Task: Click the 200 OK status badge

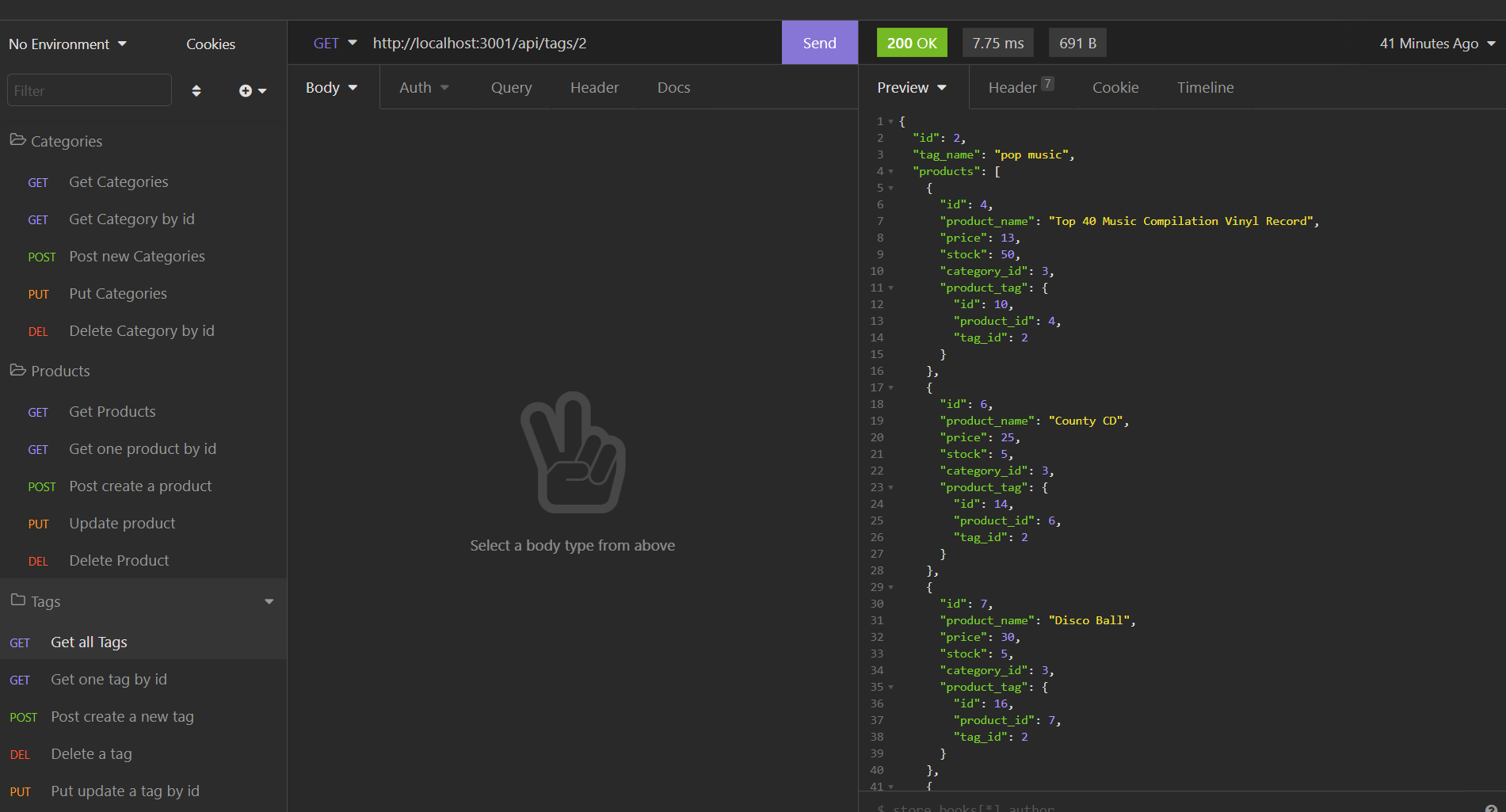Action: pyautogui.click(x=912, y=43)
